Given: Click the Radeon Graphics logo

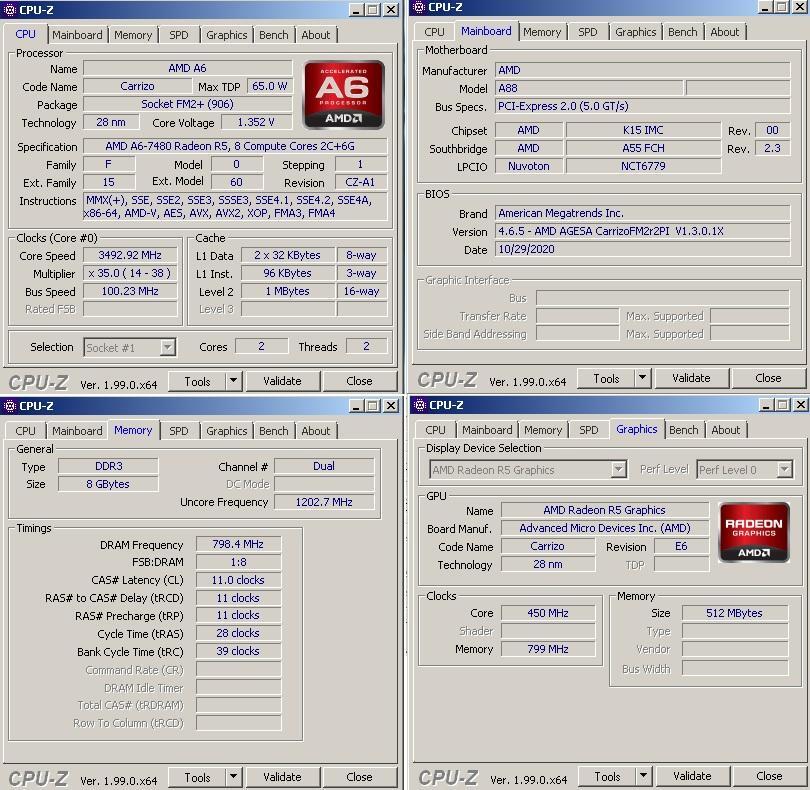Looking at the screenshot, I should (754, 532).
